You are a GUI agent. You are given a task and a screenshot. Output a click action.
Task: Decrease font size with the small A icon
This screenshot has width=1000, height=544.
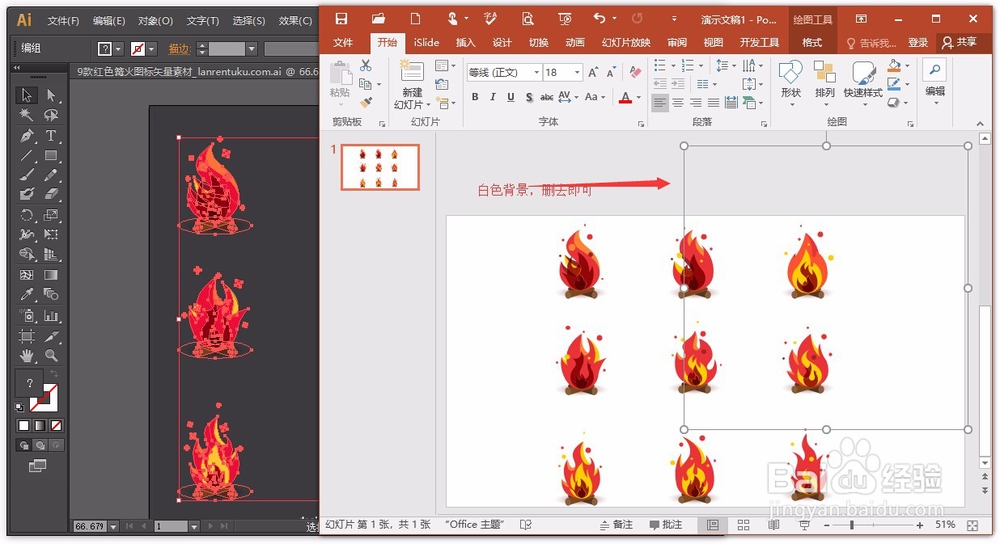coord(611,72)
